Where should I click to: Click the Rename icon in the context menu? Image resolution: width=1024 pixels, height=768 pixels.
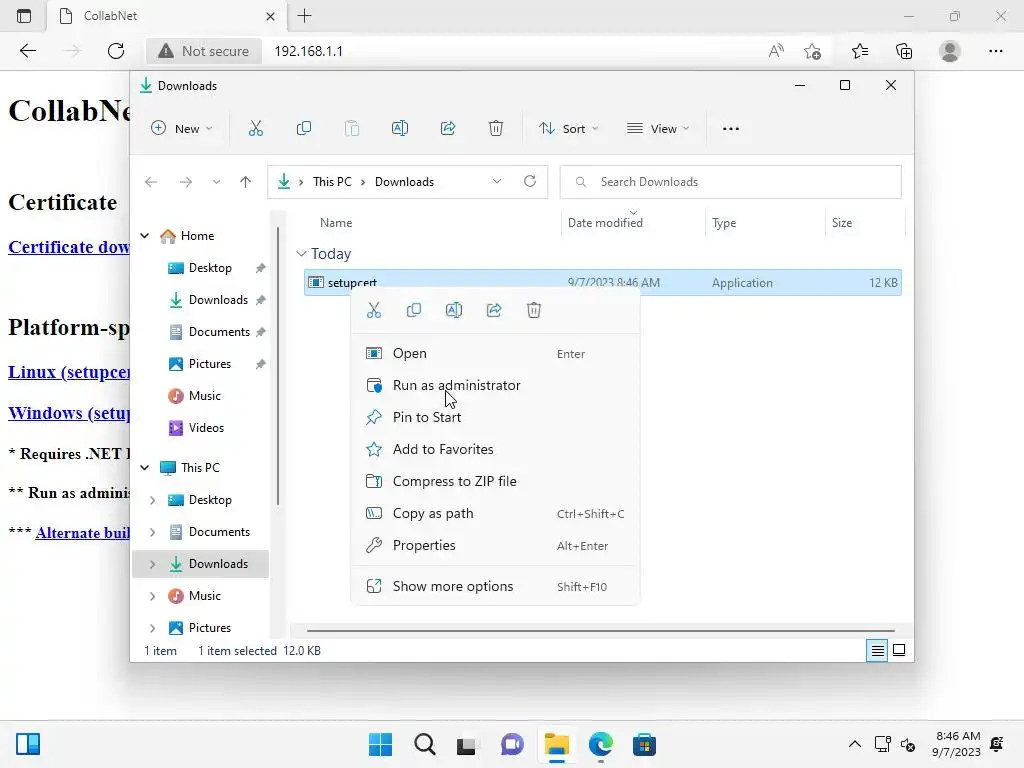454,310
